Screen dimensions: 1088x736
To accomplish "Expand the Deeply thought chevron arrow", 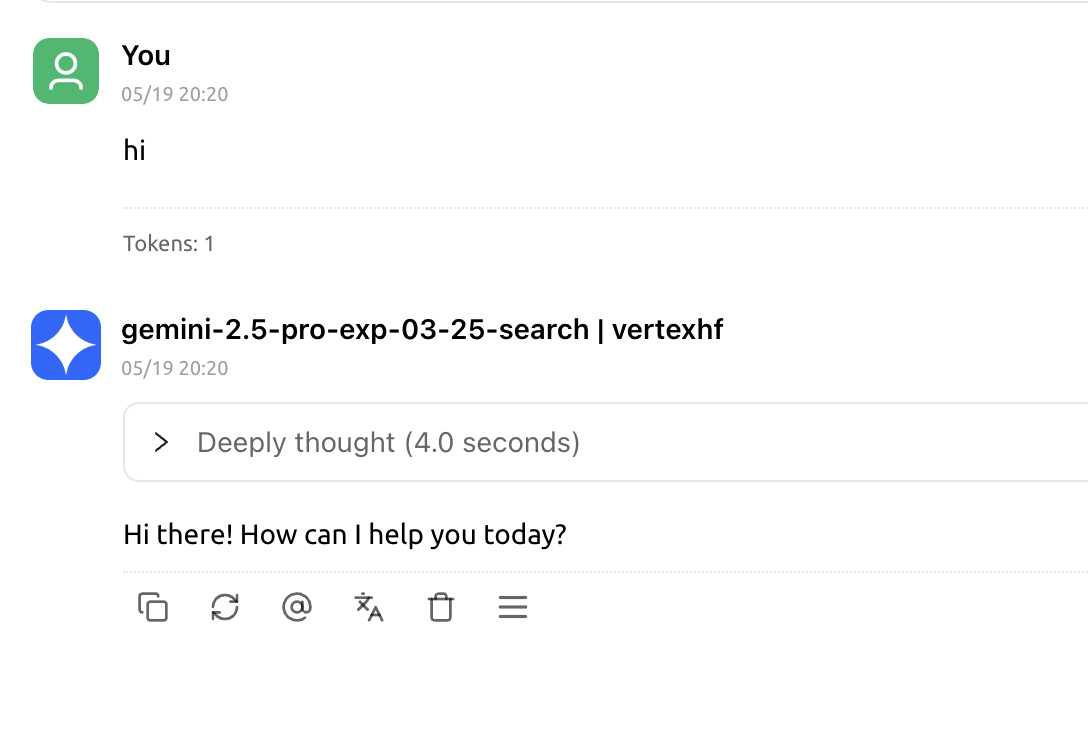I will [x=161, y=442].
